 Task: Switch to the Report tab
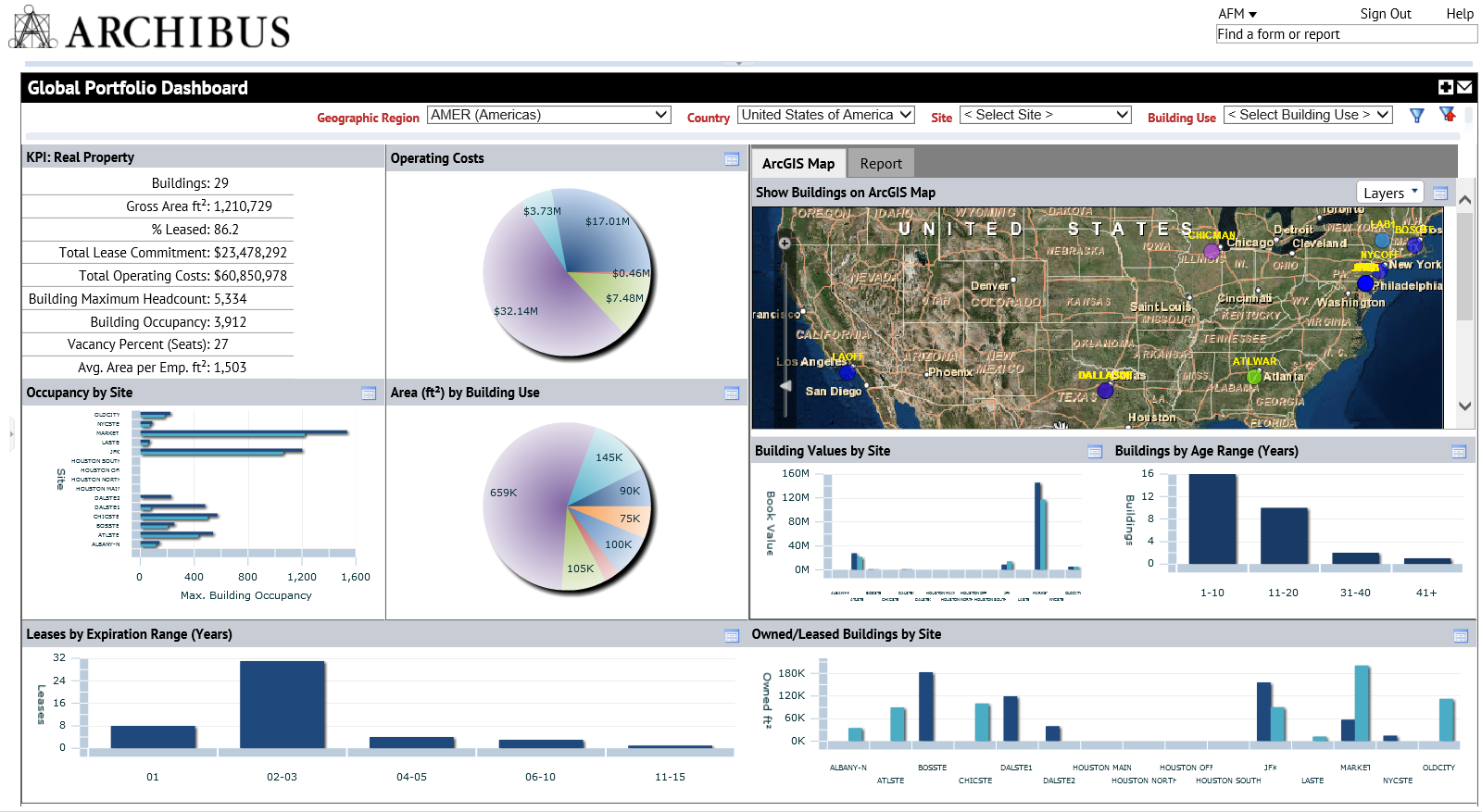click(x=880, y=164)
